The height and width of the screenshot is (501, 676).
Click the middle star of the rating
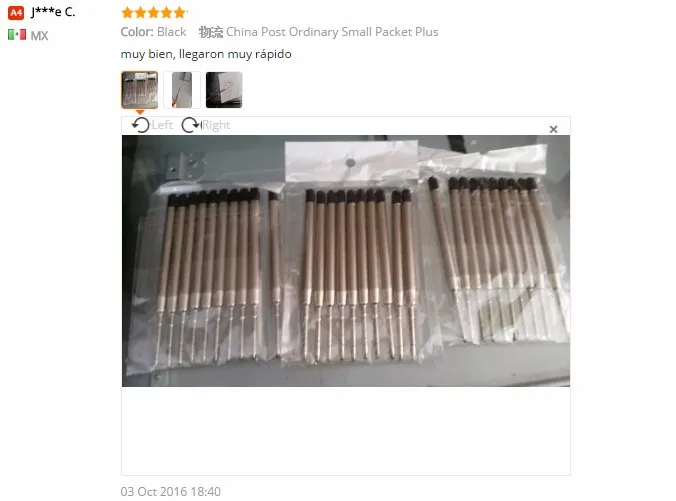(x=153, y=13)
